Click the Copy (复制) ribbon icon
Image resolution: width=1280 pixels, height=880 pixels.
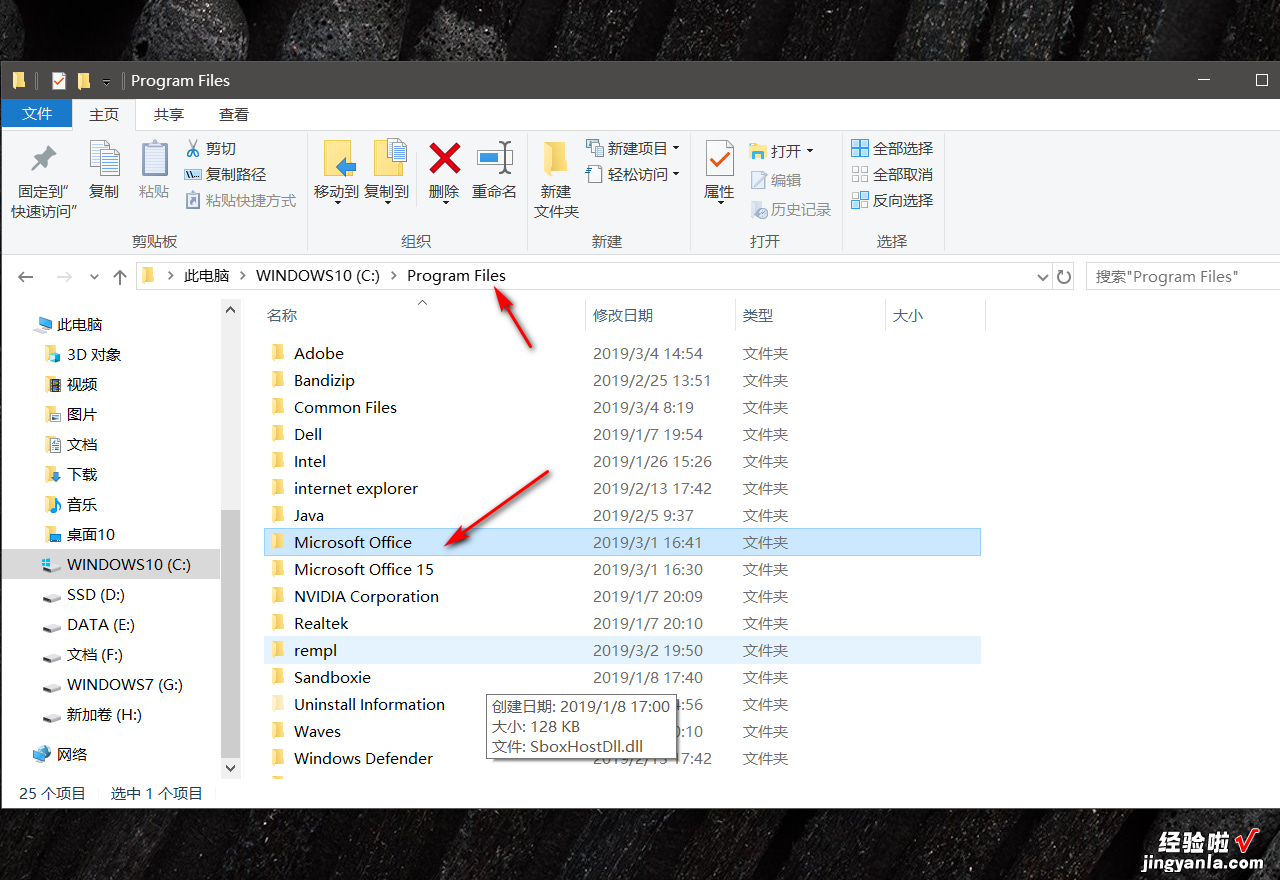coord(104,159)
